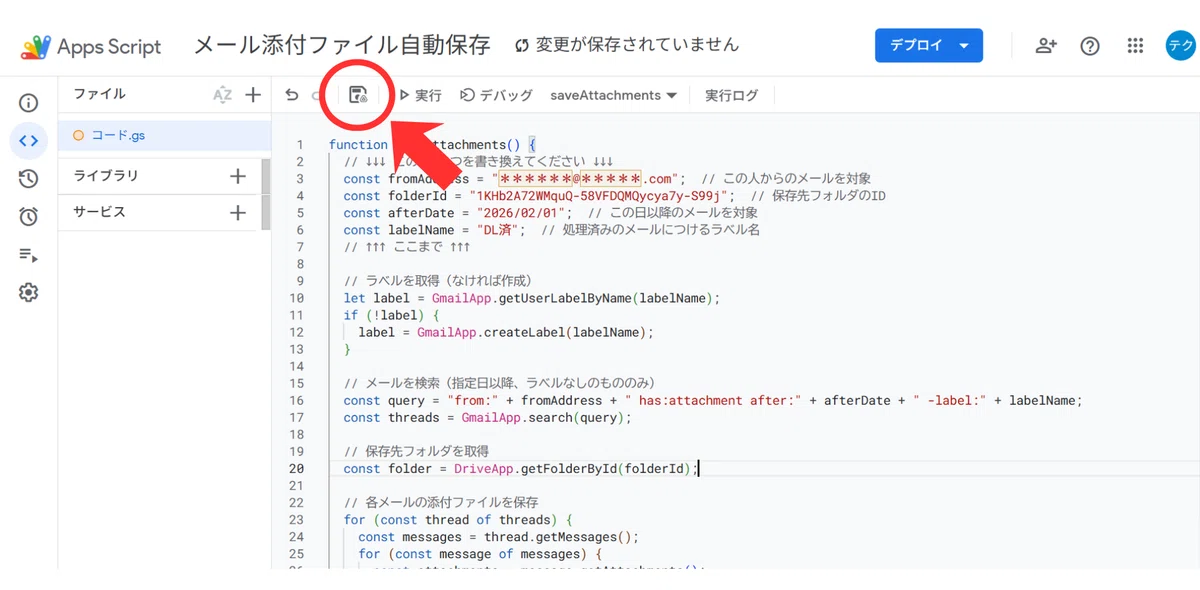
Task: Open the テク account avatar
Action: (1180, 46)
